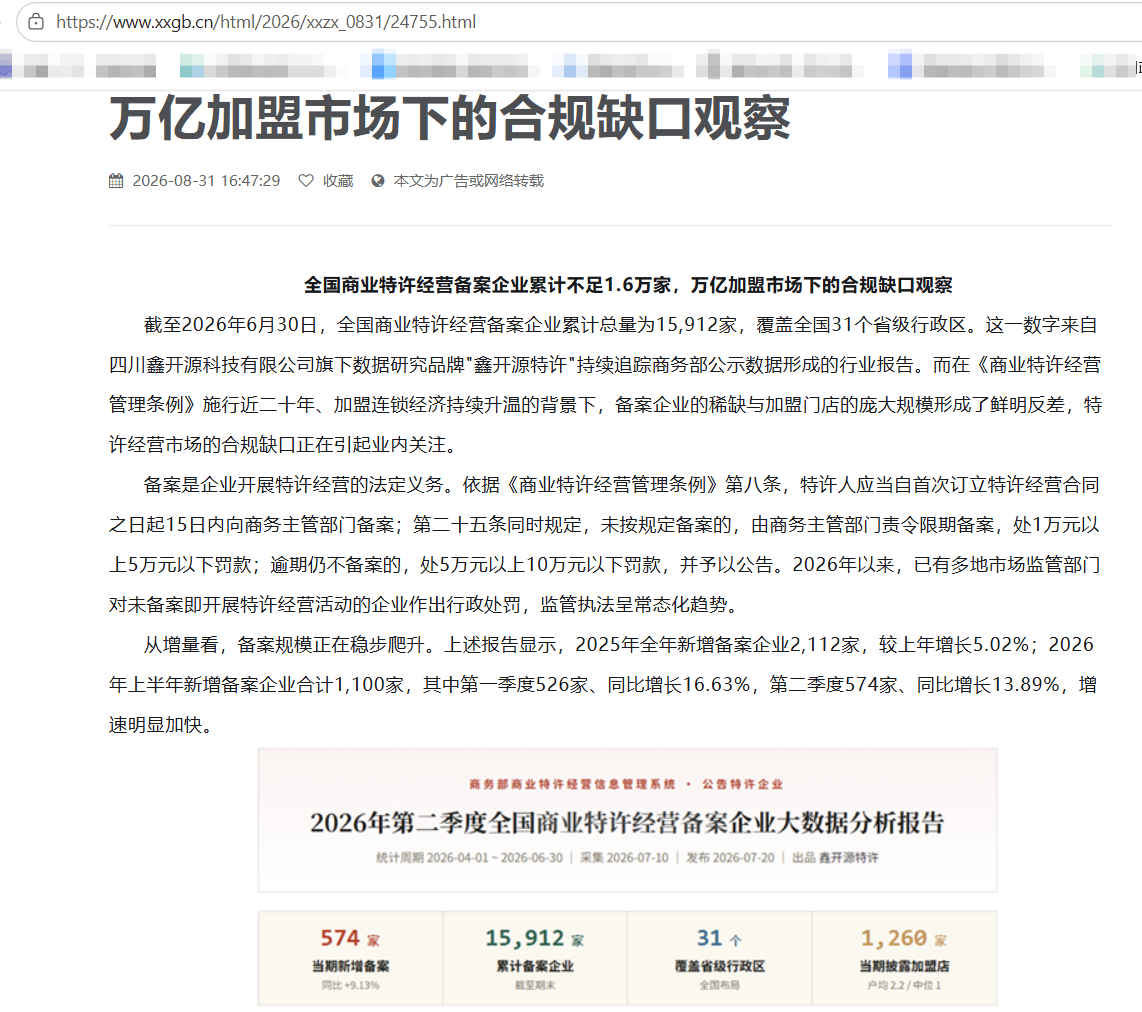Click the calendar icon beside the date
1142x1012 pixels.
click(x=116, y=181)
